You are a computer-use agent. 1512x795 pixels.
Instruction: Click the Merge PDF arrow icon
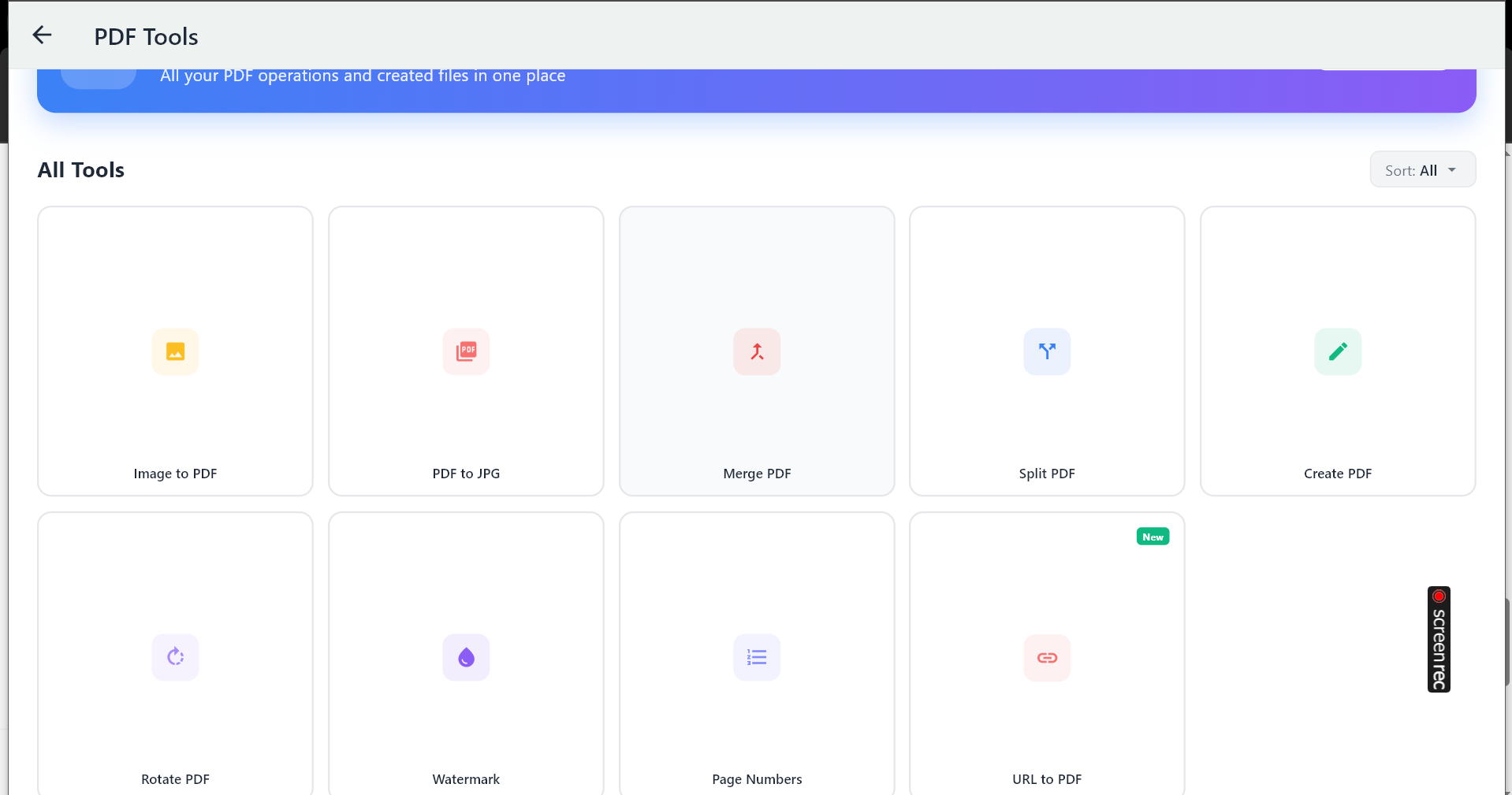757,351
